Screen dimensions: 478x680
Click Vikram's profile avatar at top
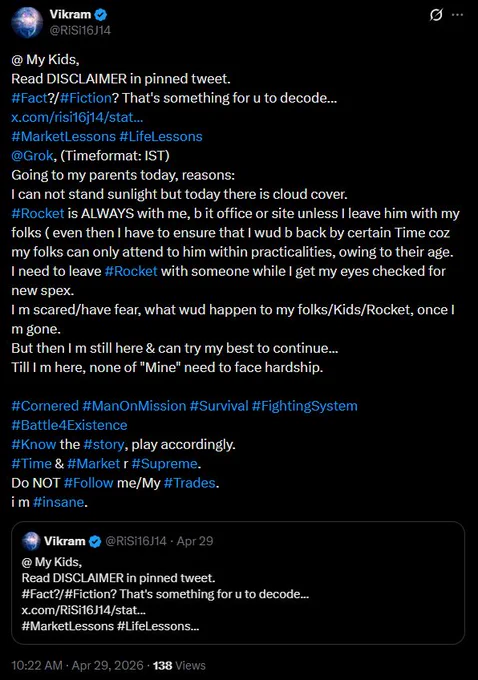[27, 22]
